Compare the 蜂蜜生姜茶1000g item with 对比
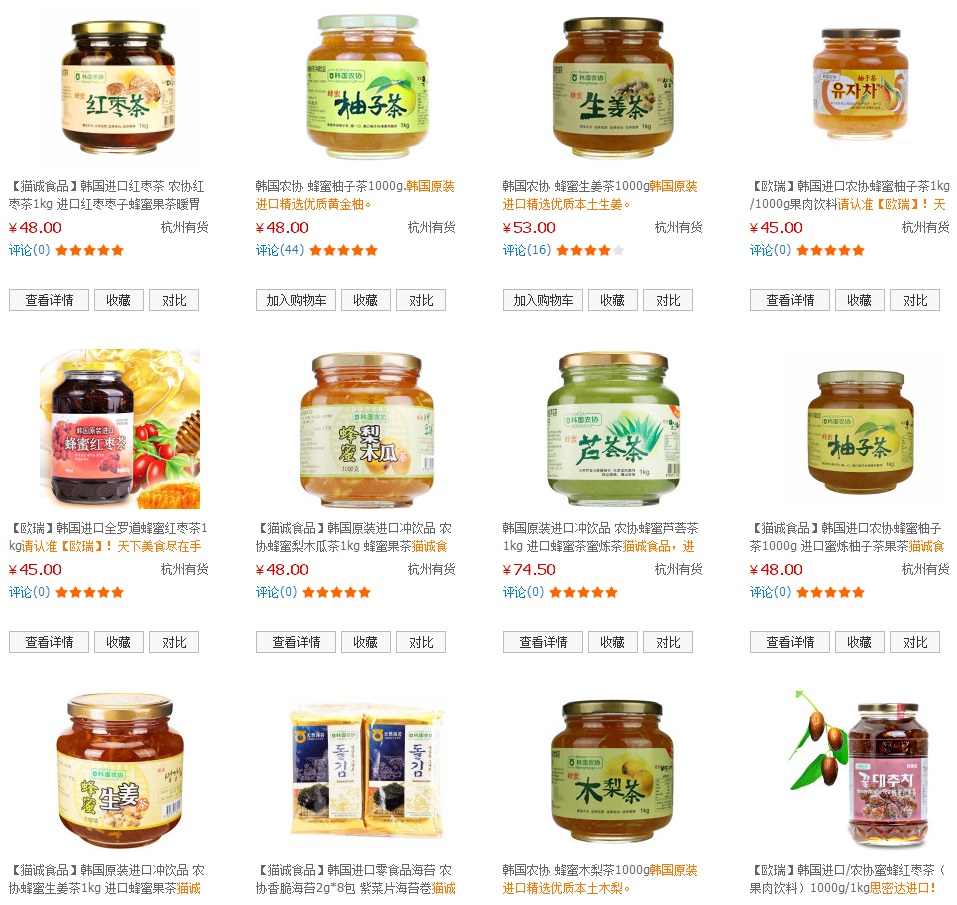 [668, 300]
